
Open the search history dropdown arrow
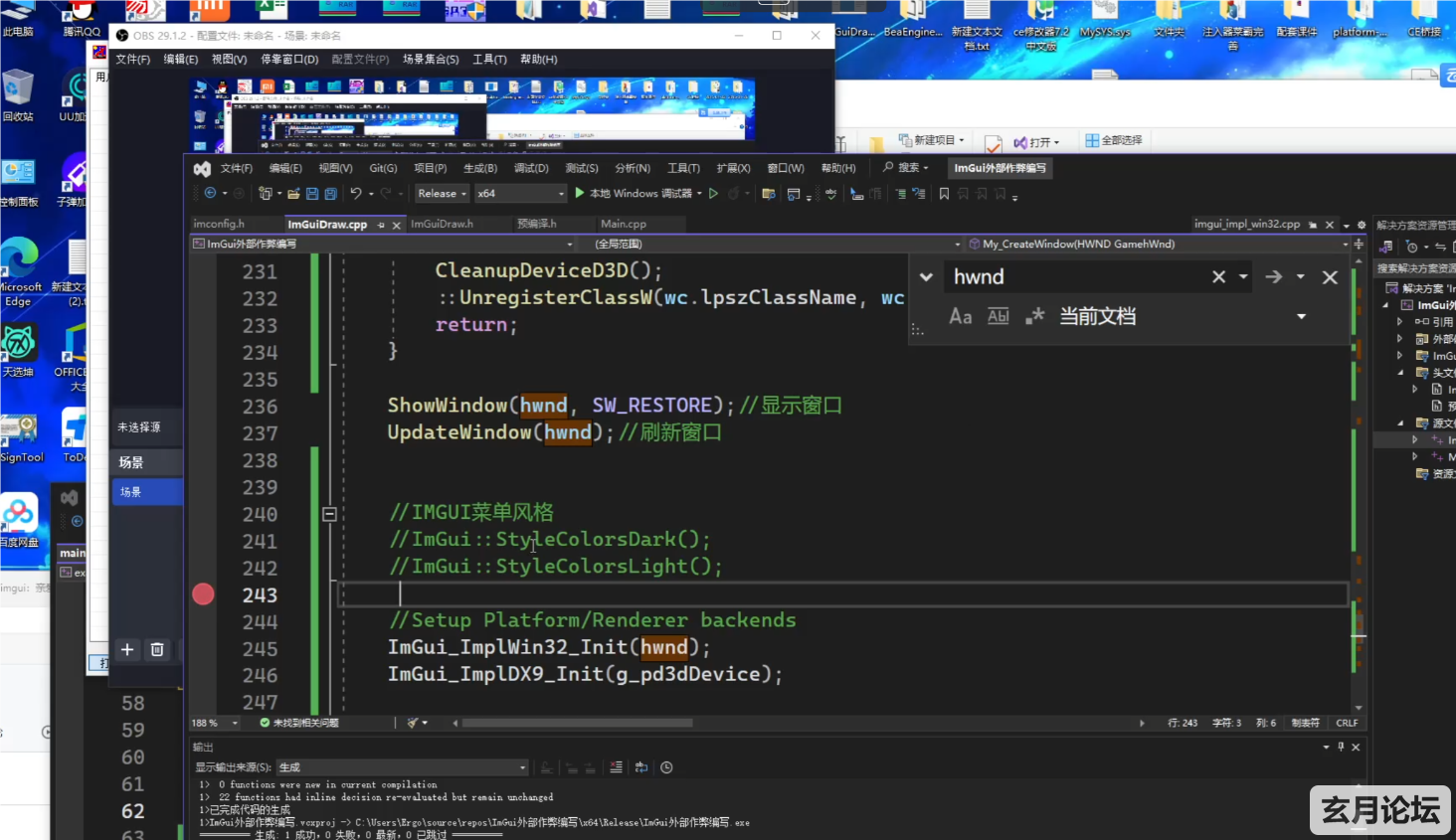coord(1243,277)
